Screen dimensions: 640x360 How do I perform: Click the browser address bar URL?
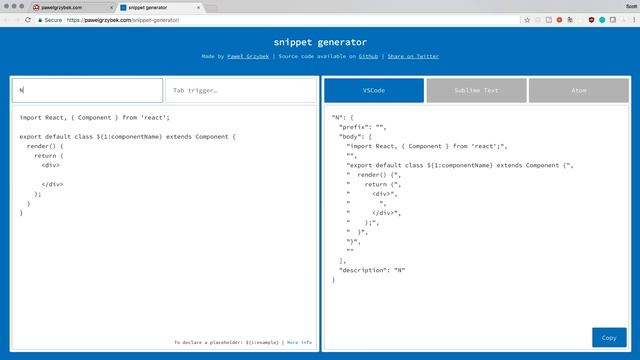(x=122, y=20)
